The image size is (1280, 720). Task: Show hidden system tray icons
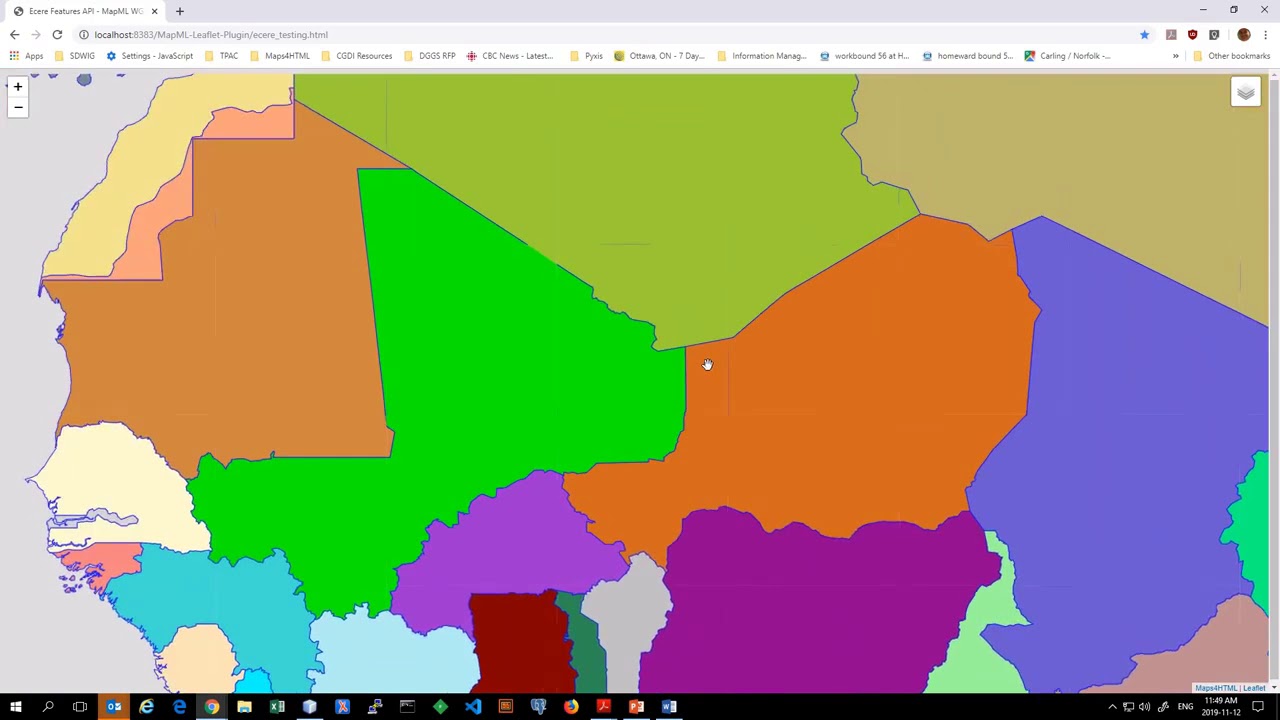[x=1112, y=707]
